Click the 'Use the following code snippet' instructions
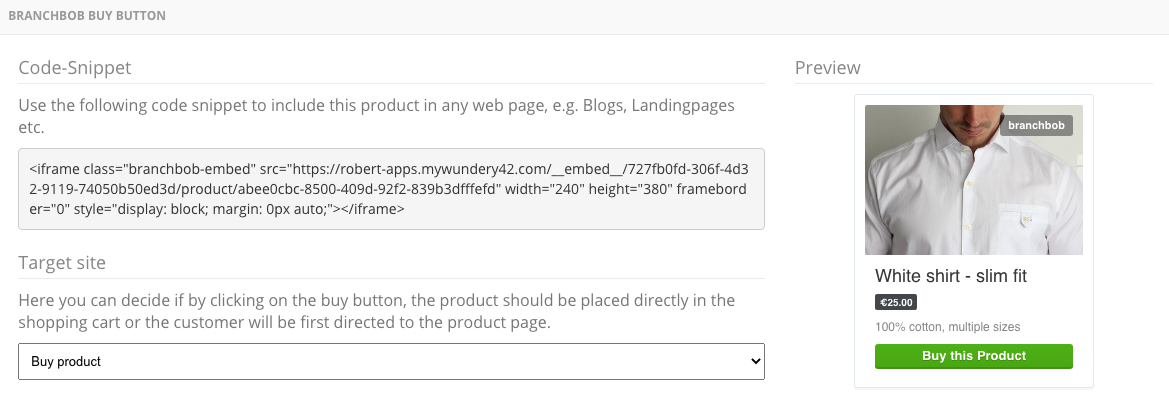The width and height of the screenshot is (1169, 393). pos(376,116)
